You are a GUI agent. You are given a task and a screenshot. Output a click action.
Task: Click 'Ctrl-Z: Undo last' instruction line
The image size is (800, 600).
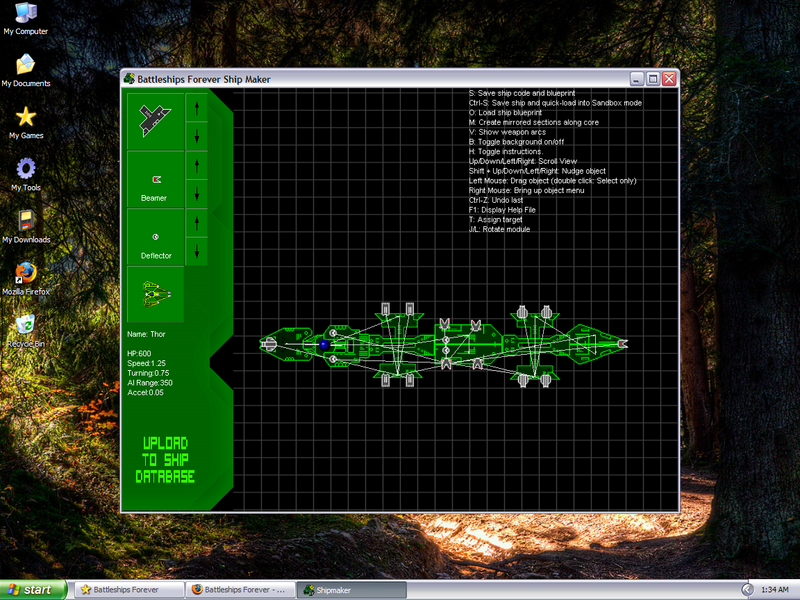tap(496, 200)
